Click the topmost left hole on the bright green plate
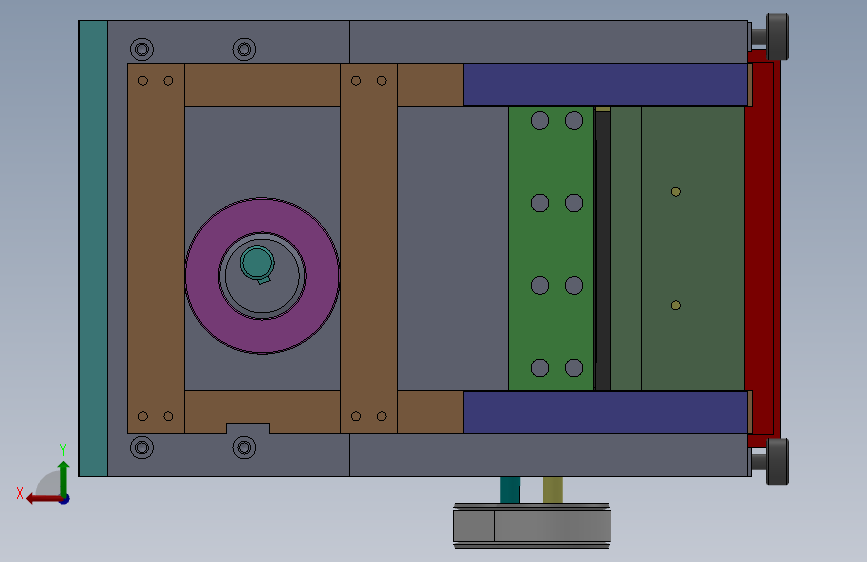Viewport: 867px width, 562px height. (540, 121)
